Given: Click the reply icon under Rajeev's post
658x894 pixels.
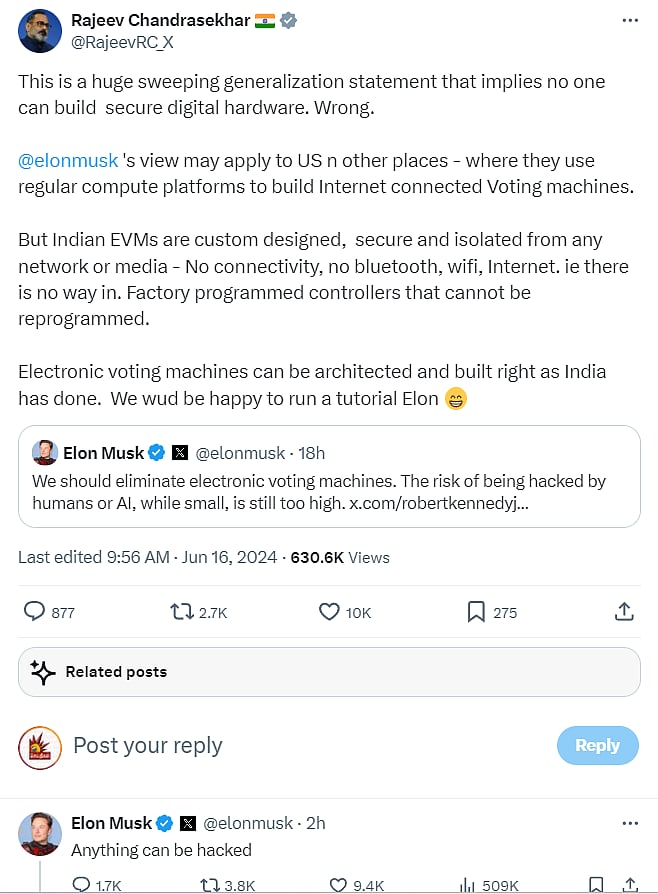Looking at the screenshot, I should tap(33, 611).
